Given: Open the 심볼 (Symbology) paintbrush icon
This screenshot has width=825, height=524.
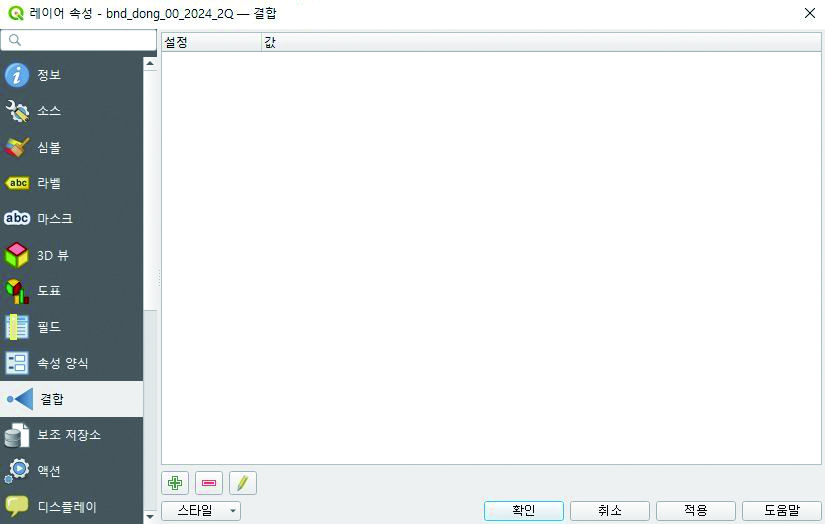Looking at the screenshot, I should point(17,147).
